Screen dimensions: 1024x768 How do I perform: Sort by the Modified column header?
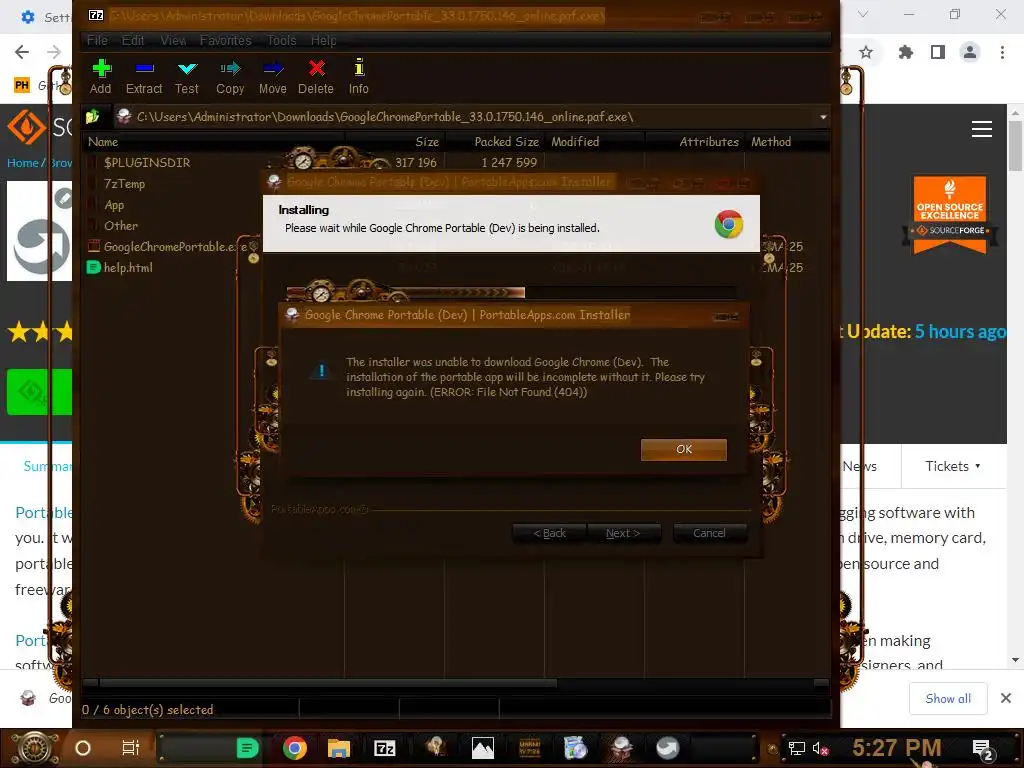coord(595,142)
